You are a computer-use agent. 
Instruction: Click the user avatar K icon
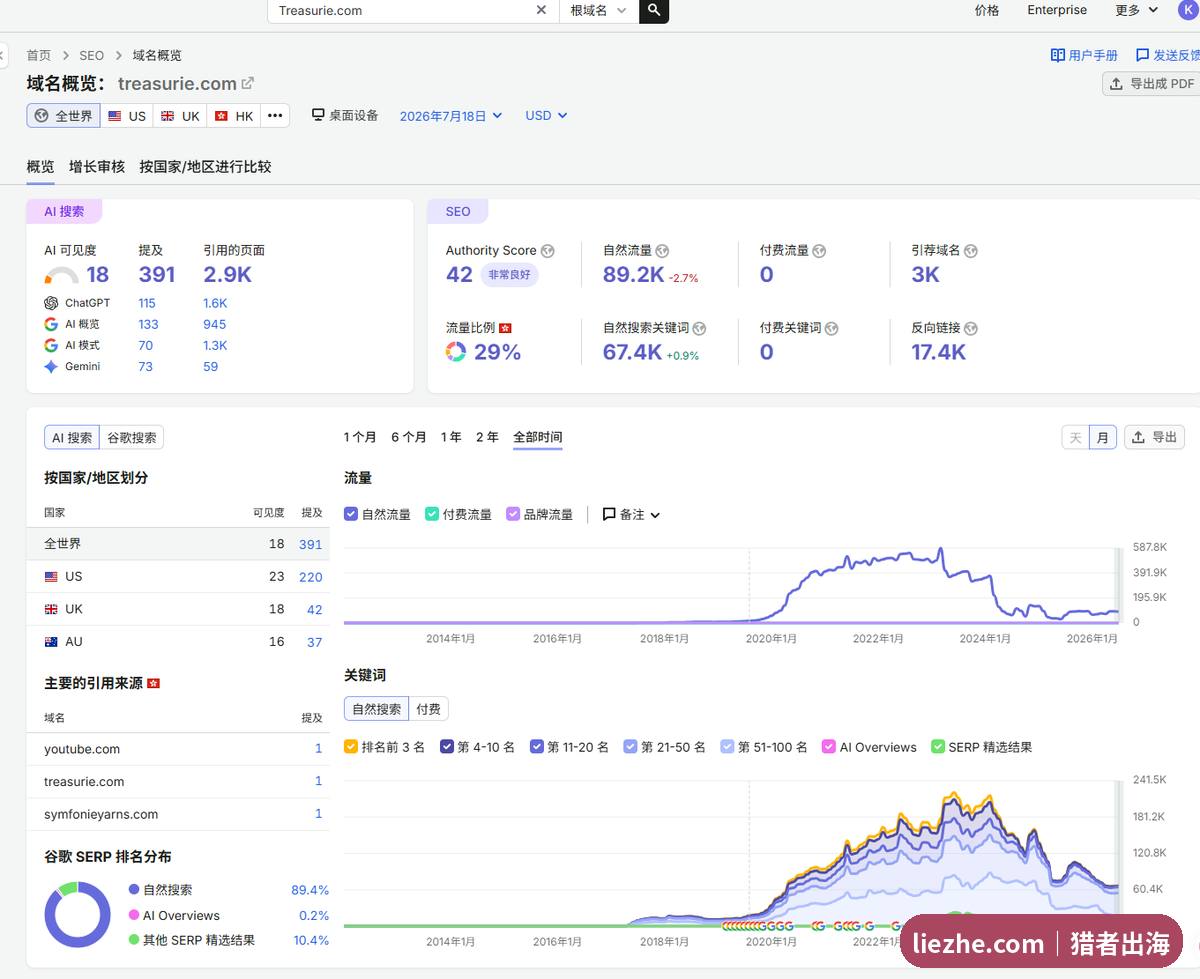pyautogui.click(x=1187, y=10)
